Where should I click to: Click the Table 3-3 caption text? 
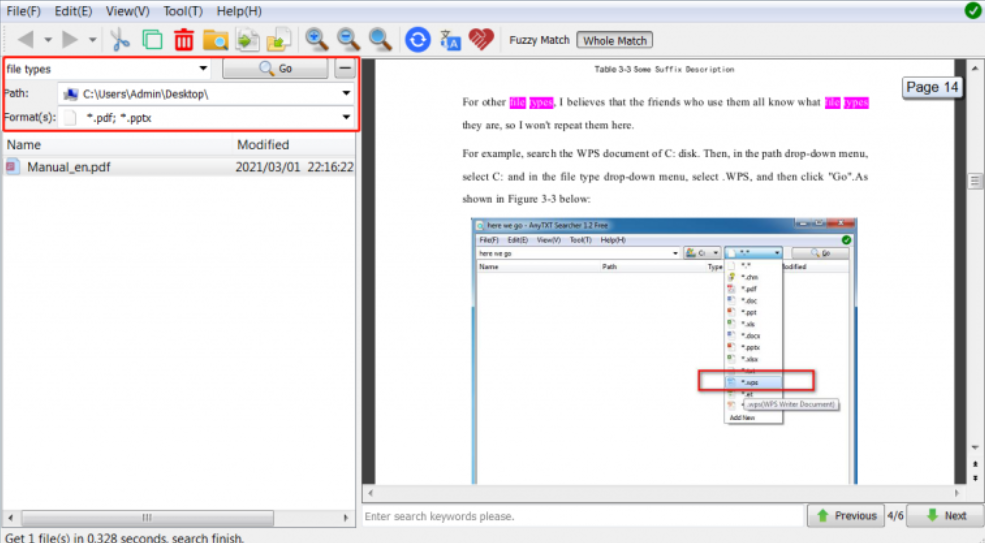pos(664,69)
